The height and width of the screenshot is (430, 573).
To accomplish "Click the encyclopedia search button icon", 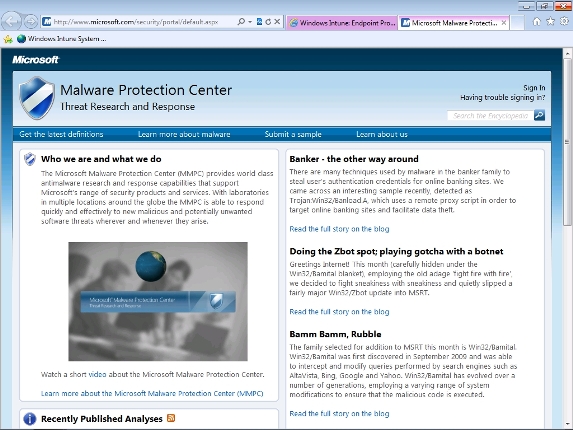I will pos(539,115).
